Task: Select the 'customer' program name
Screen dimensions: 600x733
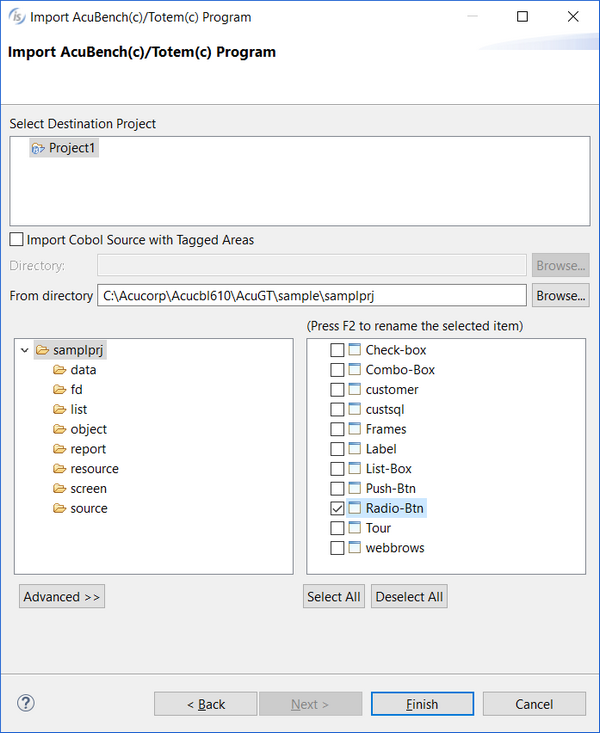Action: tap(392, 390)
